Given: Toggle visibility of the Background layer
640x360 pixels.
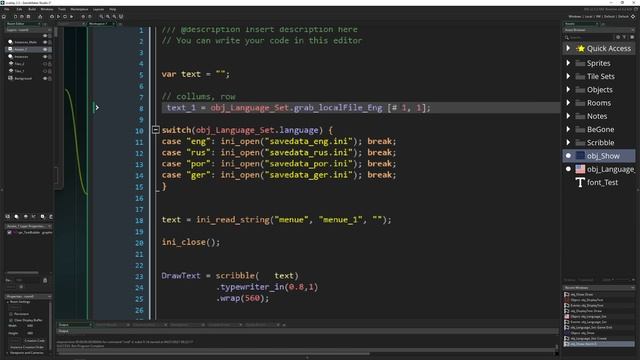Looking at the screenshot, I should pos(45,78).
